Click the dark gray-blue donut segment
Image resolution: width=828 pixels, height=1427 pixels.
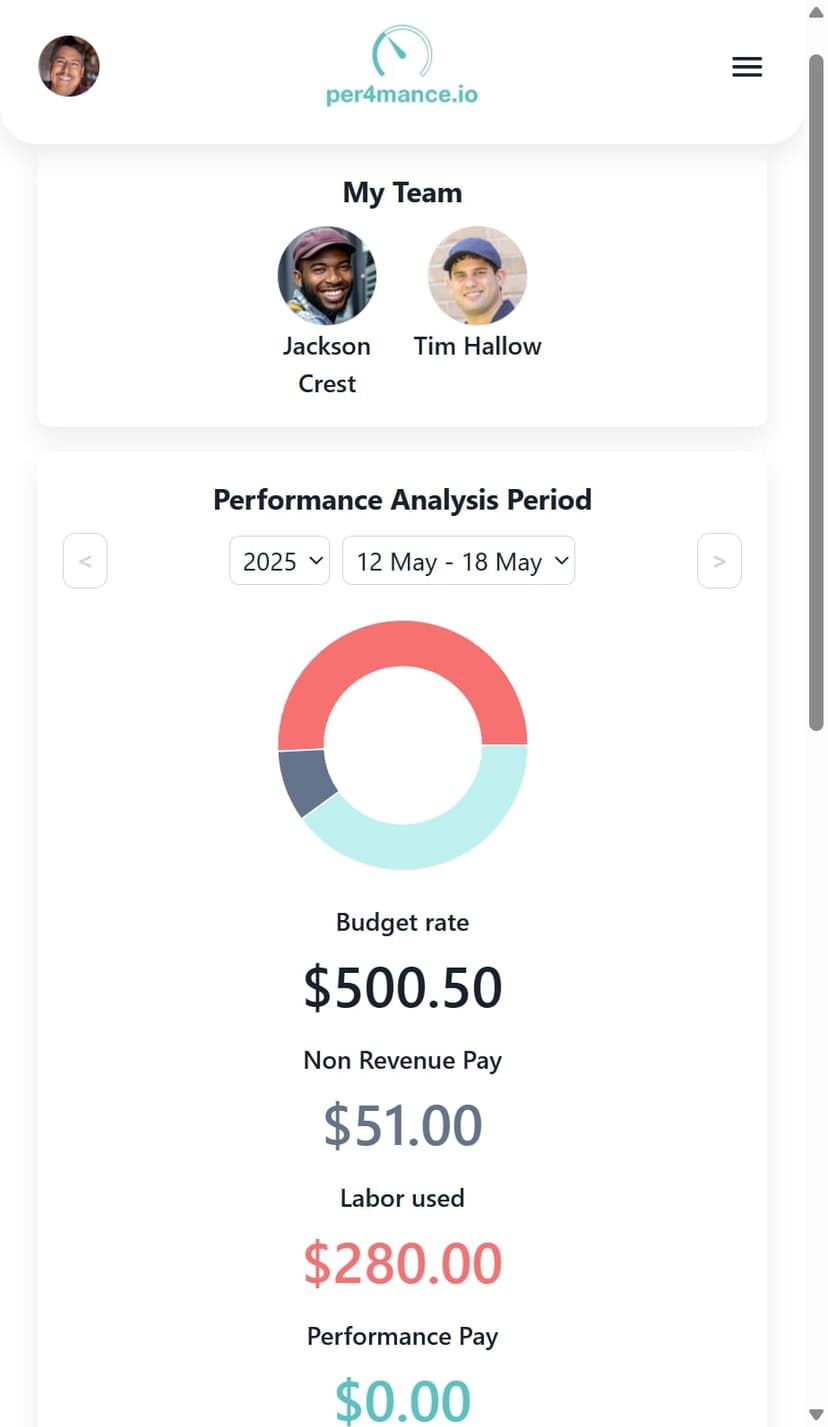pyautogui.click(x=302, y=781)
